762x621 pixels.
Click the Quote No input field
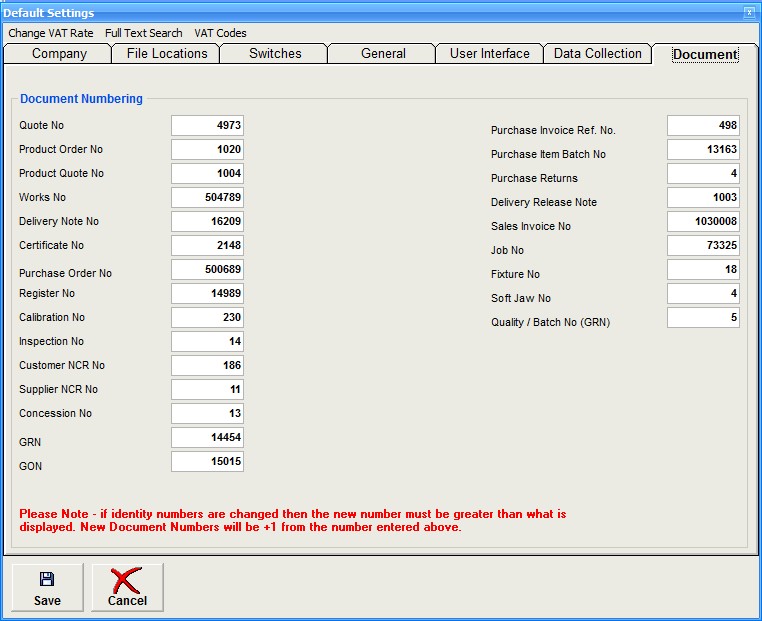(x=207, y=126)
